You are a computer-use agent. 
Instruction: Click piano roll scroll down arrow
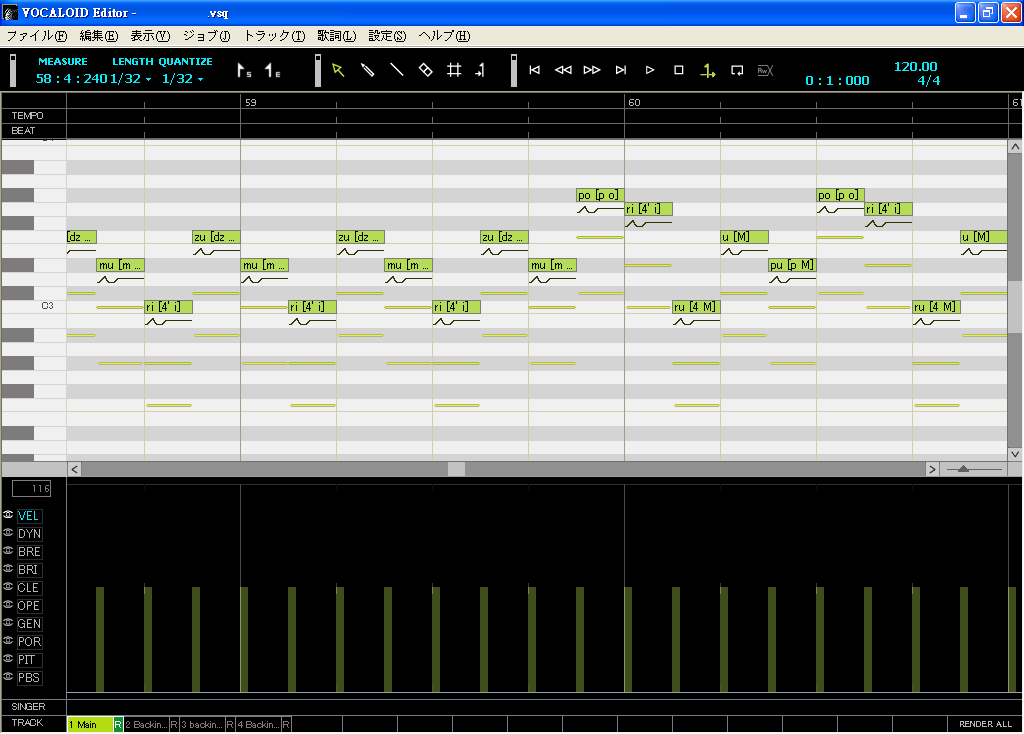[1015, 454]
